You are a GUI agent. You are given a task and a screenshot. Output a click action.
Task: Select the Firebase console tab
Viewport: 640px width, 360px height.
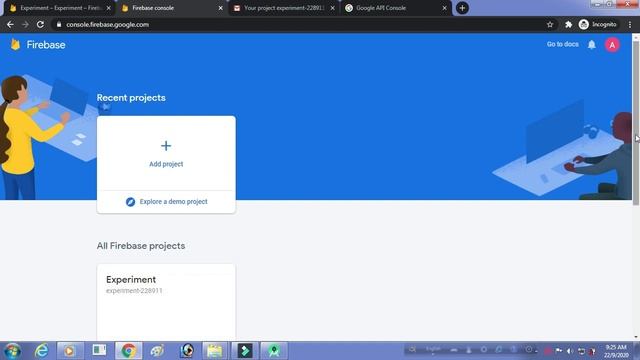tap(171, 8)
